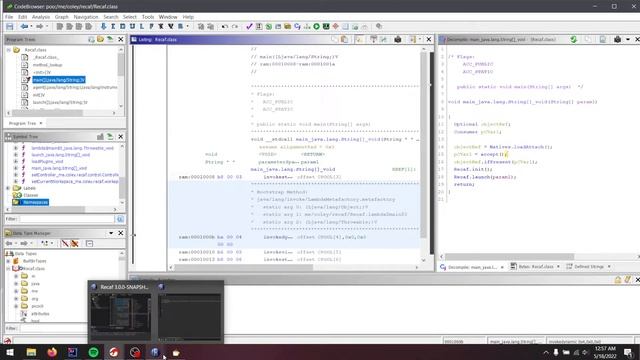640x360 pixels.
Task: Click the yellow folder icon in Program Tree header
Action: (100, 39)
